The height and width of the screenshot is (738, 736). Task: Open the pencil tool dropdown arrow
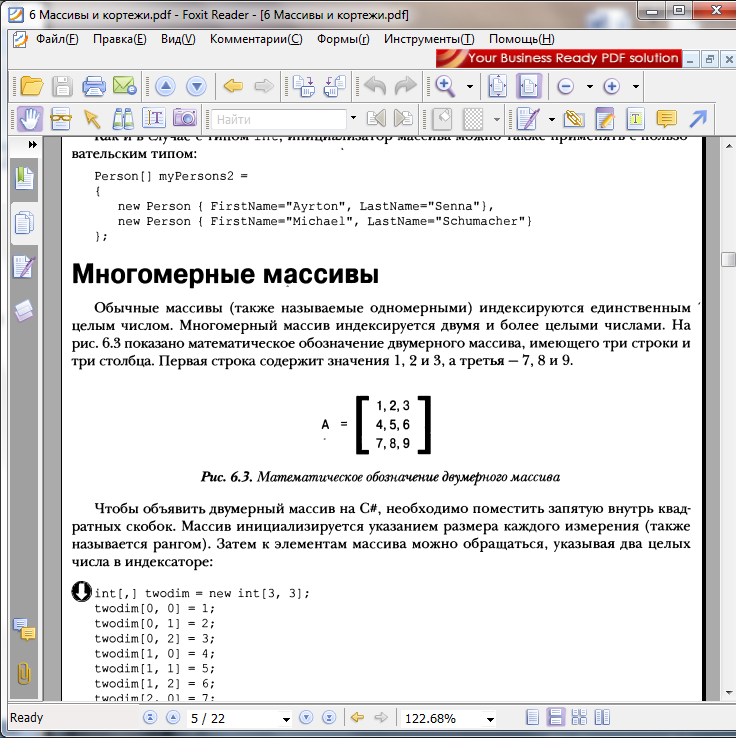552,119
